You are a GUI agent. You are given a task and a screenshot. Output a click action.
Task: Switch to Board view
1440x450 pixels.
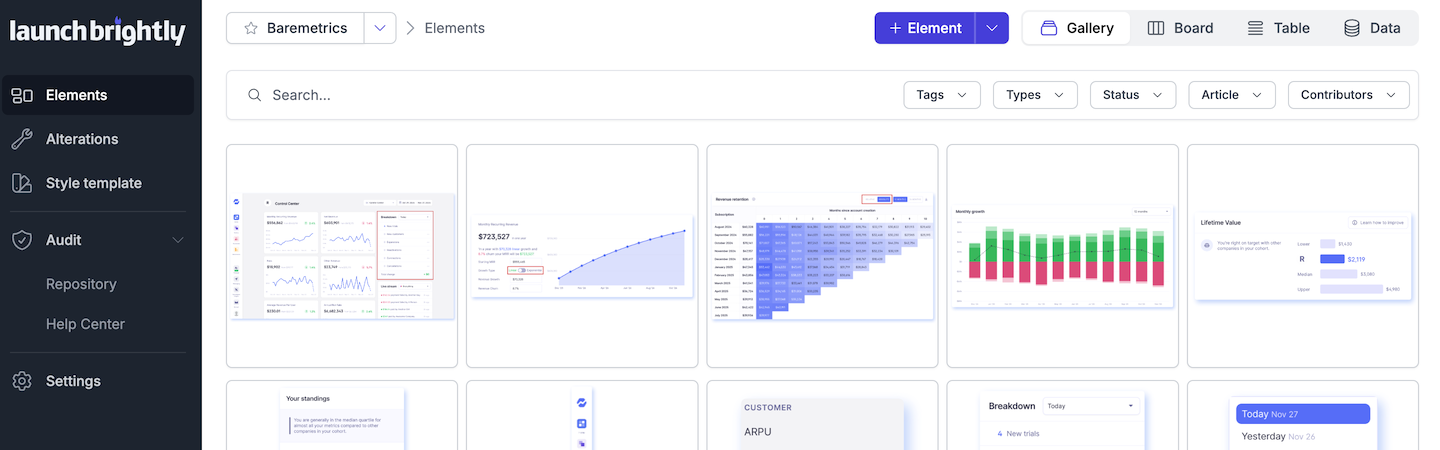pos(1180,28)
